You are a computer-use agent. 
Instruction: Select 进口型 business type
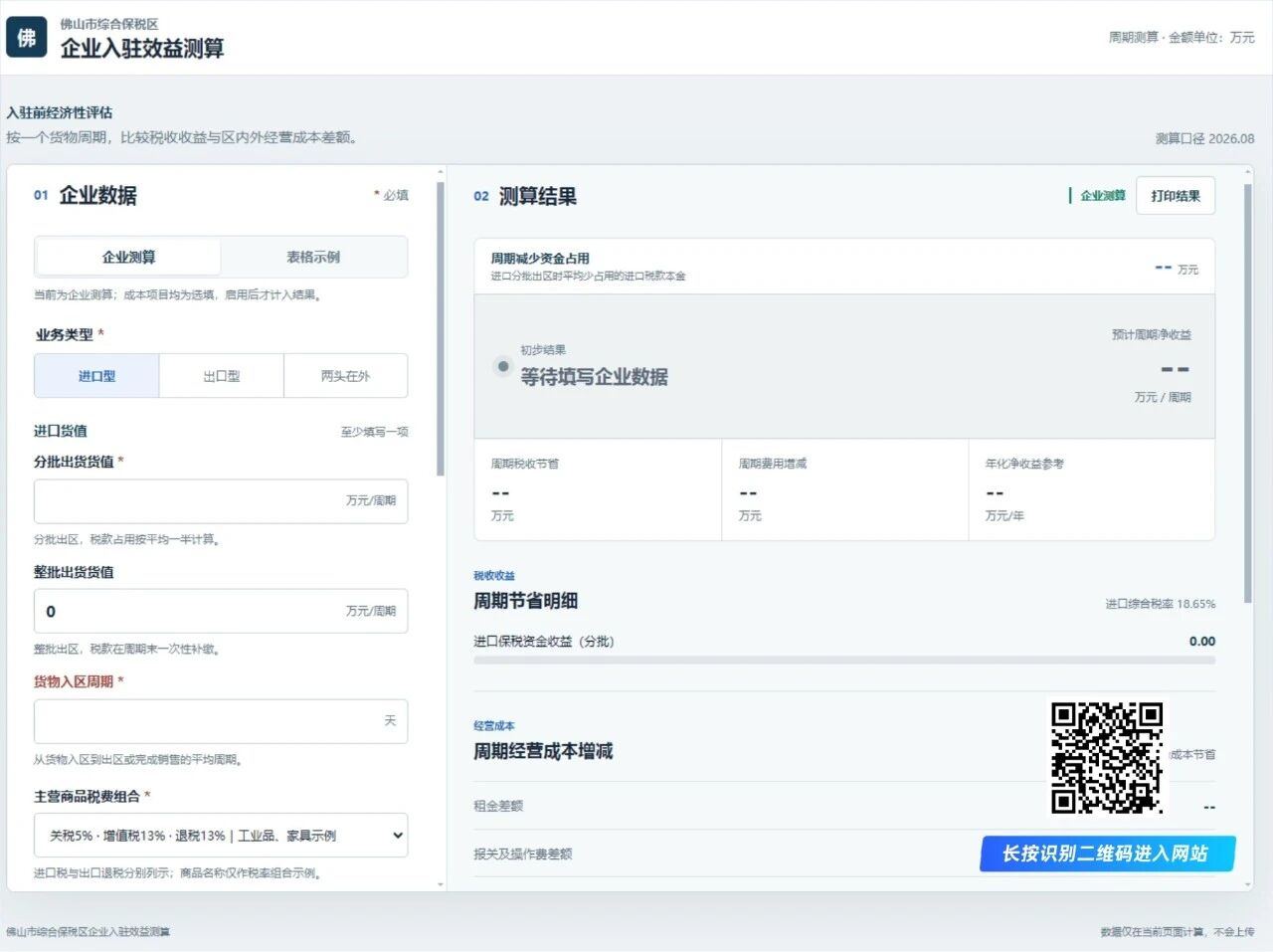(96, 376)
